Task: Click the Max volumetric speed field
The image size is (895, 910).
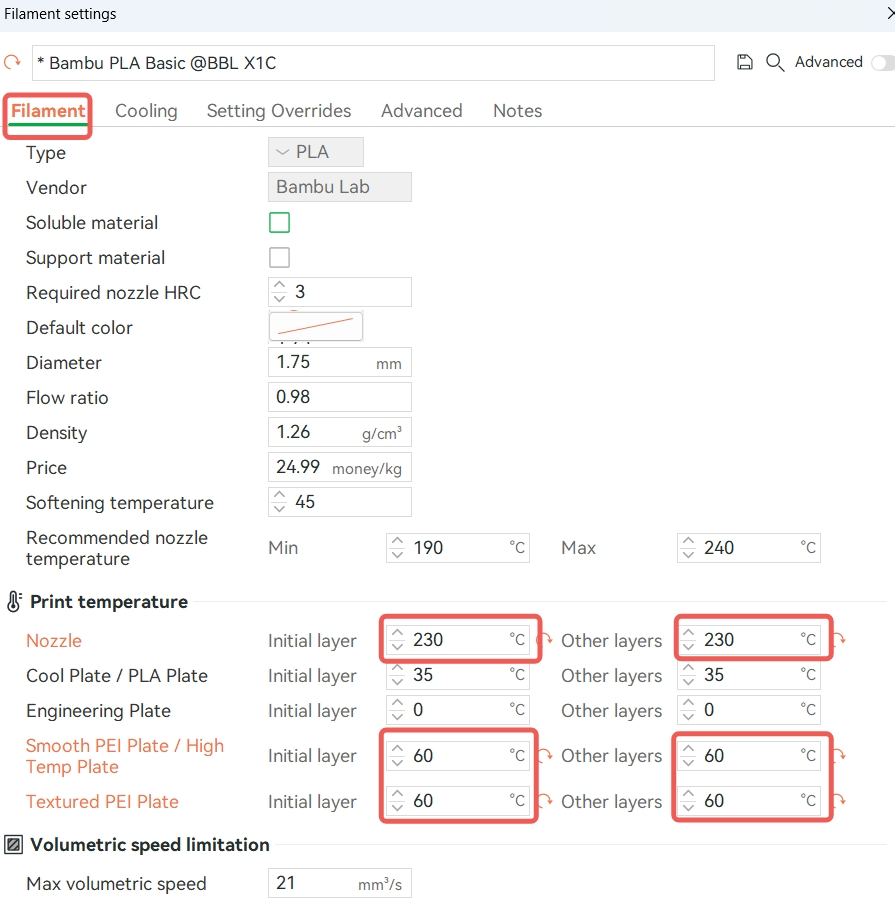Action: pyautogui.click(x=340, y=883)
